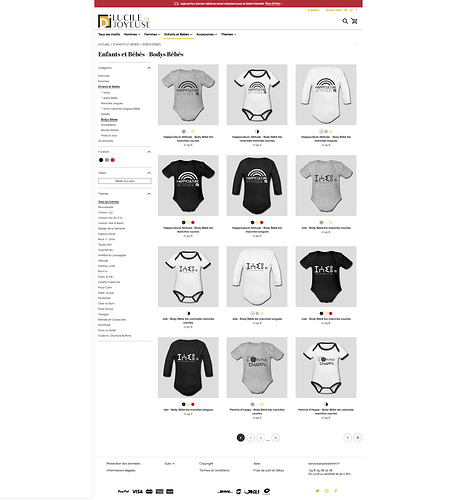Select the grey colour filter
Viewport: 456px width, 500px height.
[107, 160]
